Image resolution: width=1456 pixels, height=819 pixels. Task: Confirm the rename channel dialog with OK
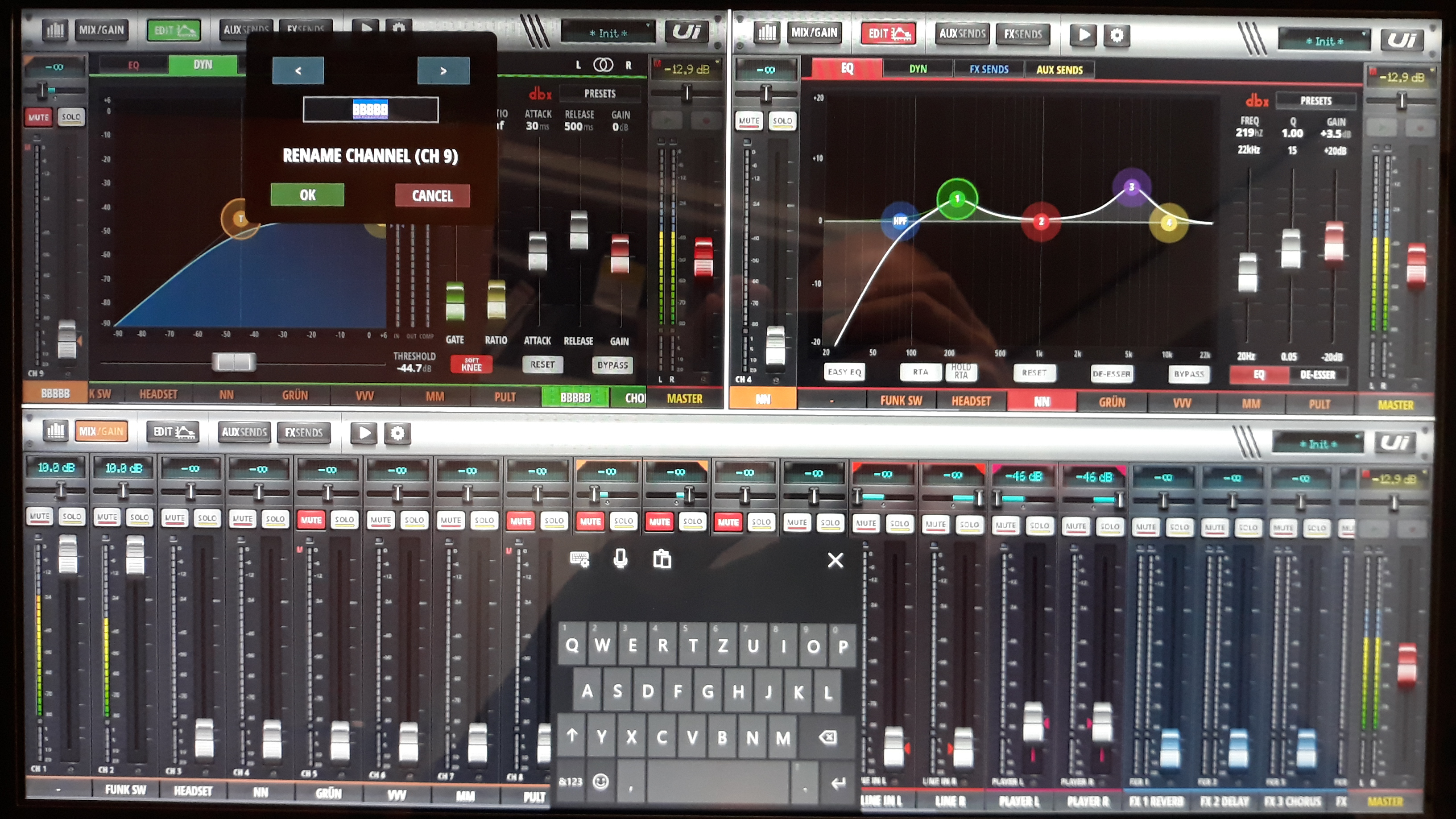point(307,195)
